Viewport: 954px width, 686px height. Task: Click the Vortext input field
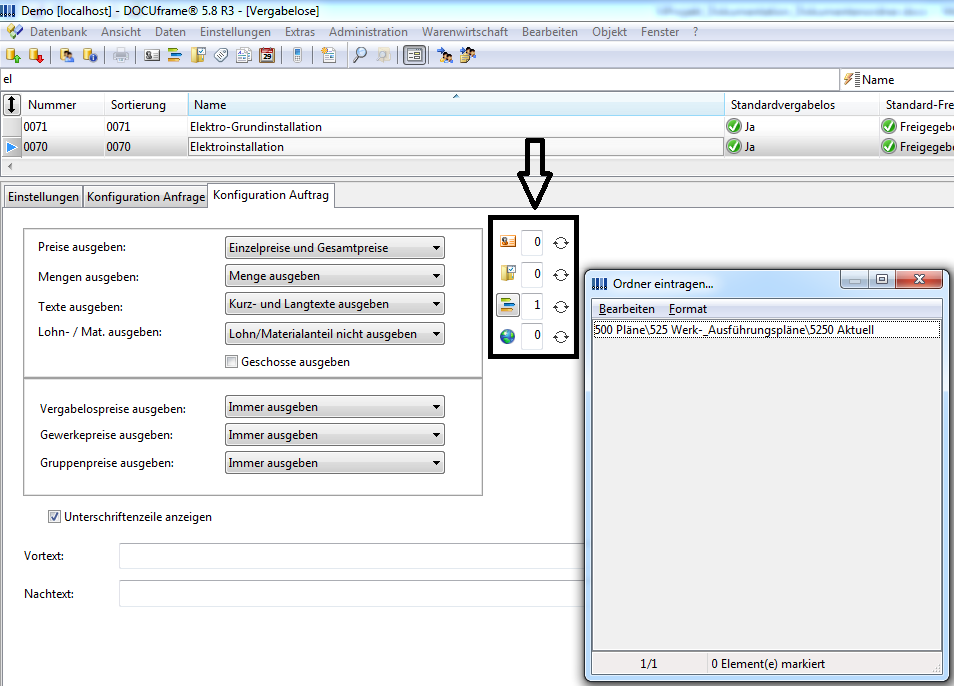click(x=352, y=556)
